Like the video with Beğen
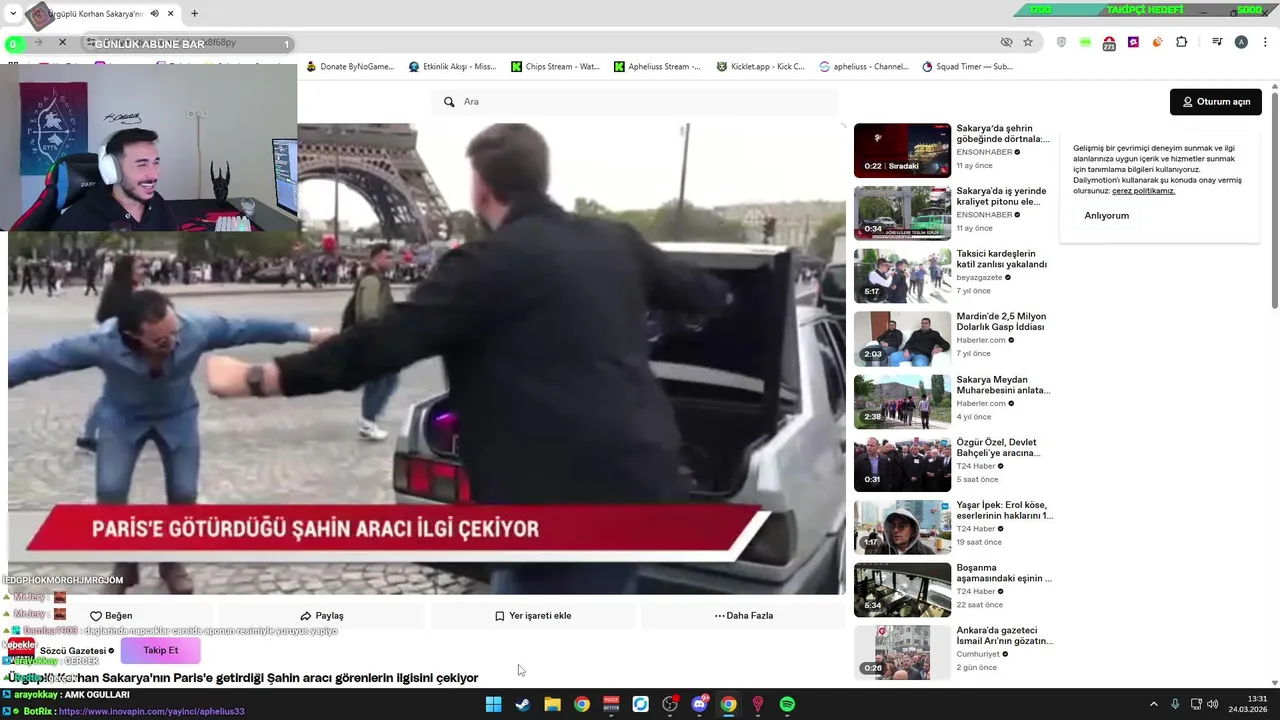The width and height of the screenshot is (1280, 720). tap(111, 616)
